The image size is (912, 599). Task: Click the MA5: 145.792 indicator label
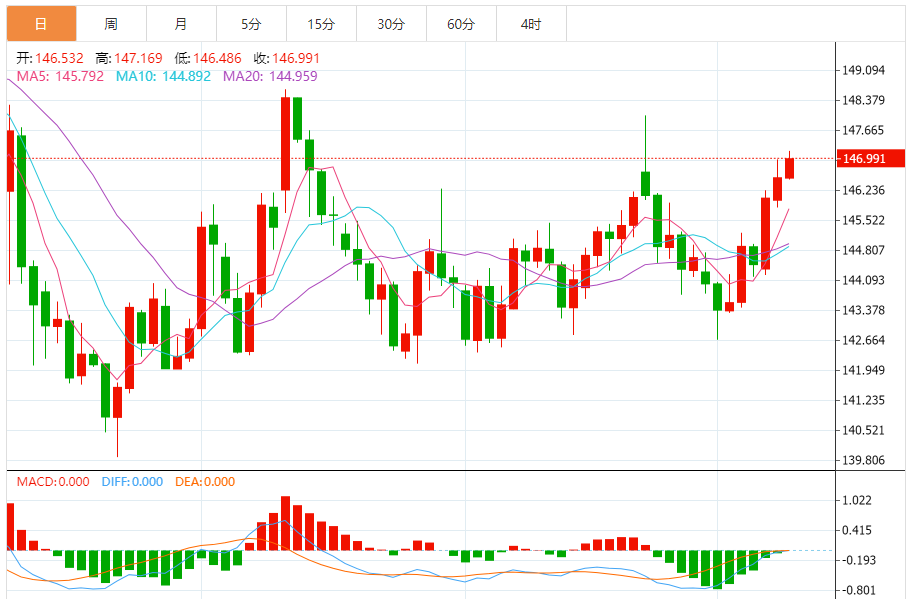60,76
